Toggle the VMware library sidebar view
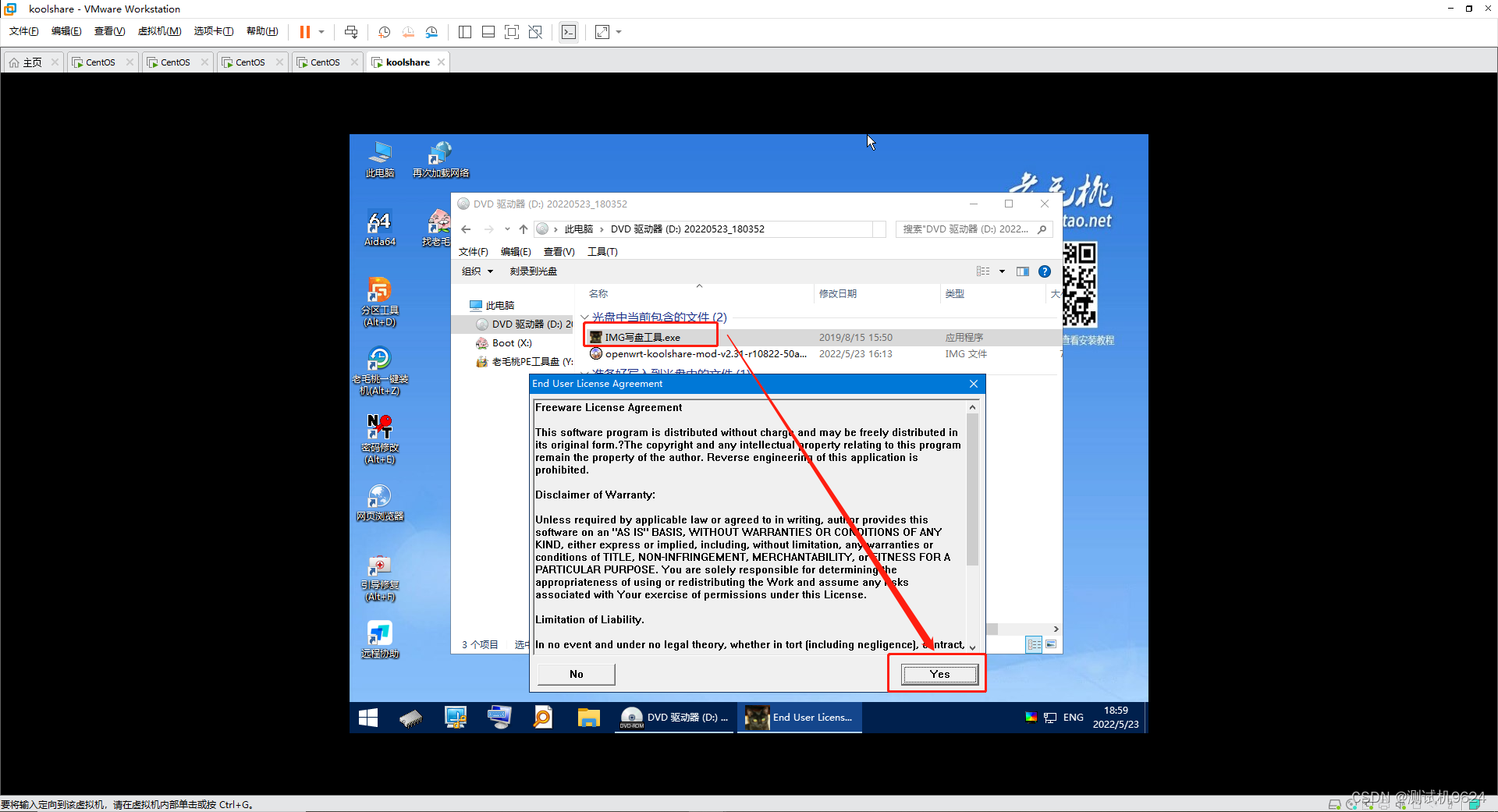This screenshot has width=1498, height=812. tap(465, 32)
